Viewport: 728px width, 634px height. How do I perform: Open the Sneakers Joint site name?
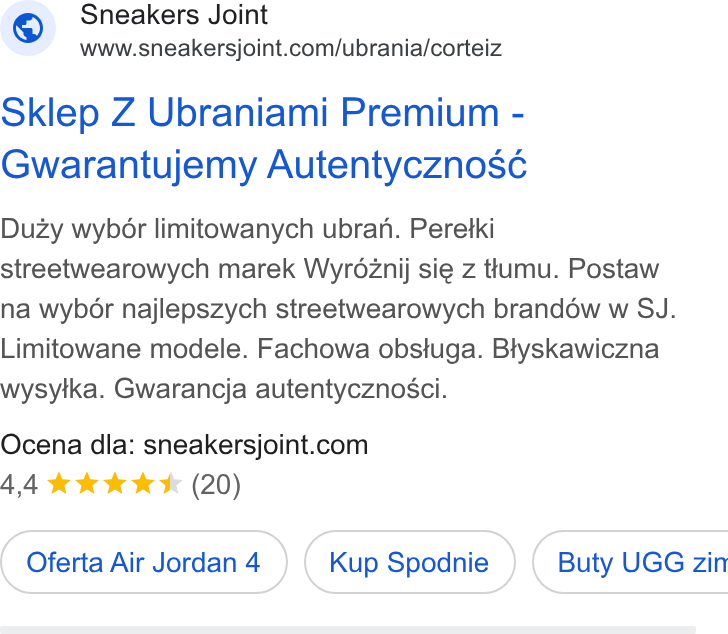coord(174,15)
